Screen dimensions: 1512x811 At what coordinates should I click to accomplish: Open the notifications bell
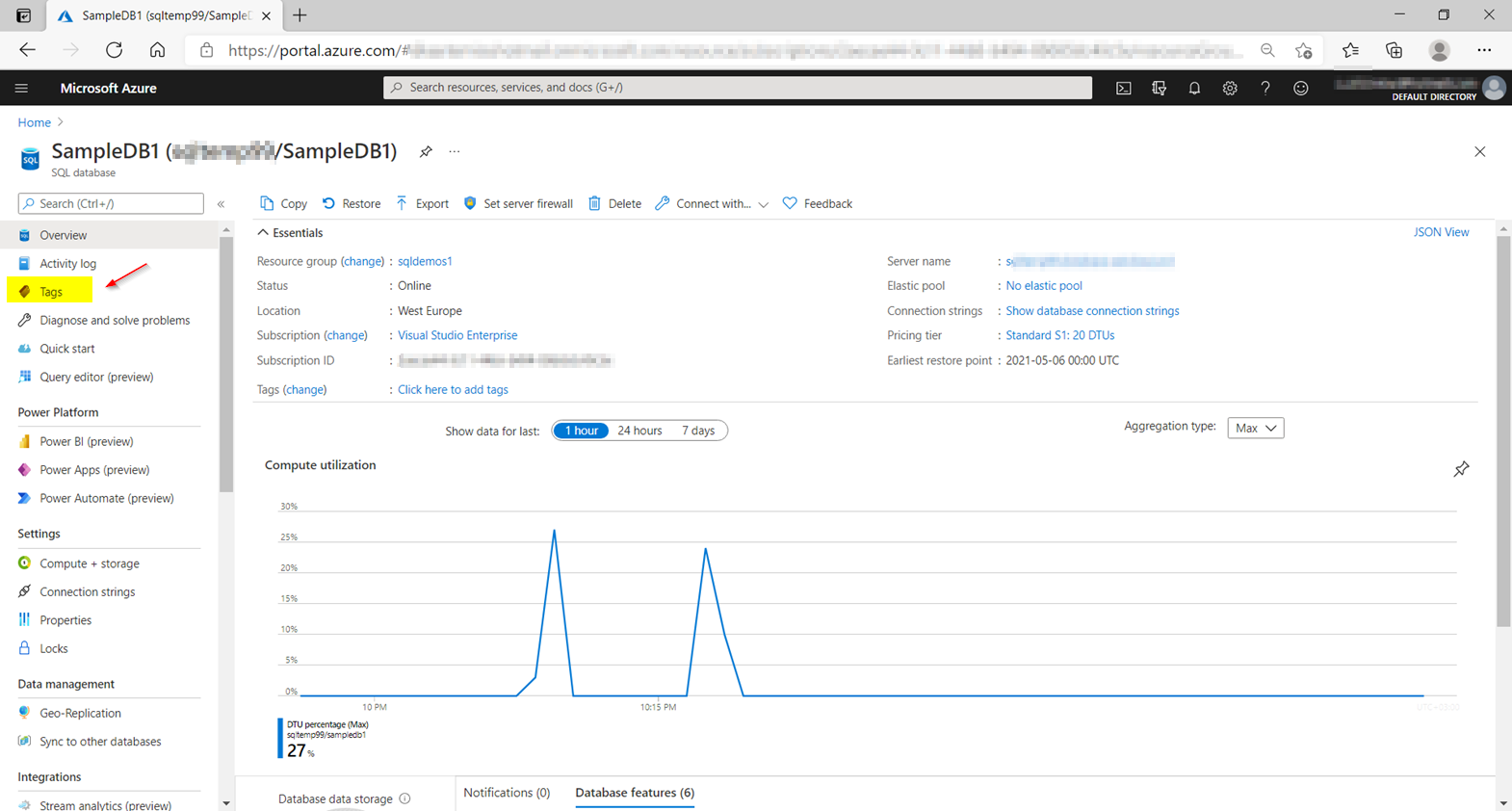click(1194, 88)
